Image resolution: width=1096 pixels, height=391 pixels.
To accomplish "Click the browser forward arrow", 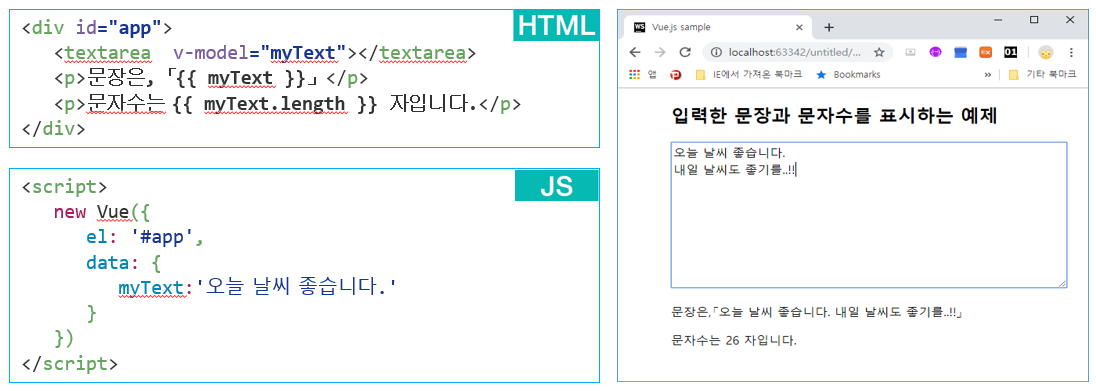I will (660, 52).
